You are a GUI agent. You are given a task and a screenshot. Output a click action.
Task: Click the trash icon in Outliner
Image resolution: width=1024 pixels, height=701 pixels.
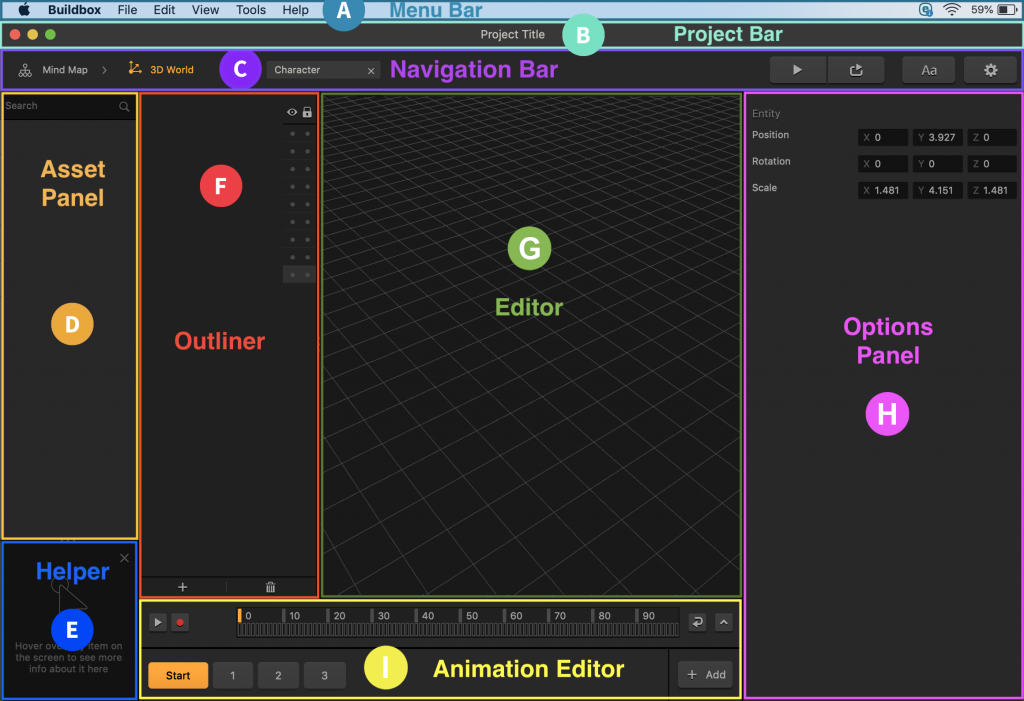click(270, 587)
